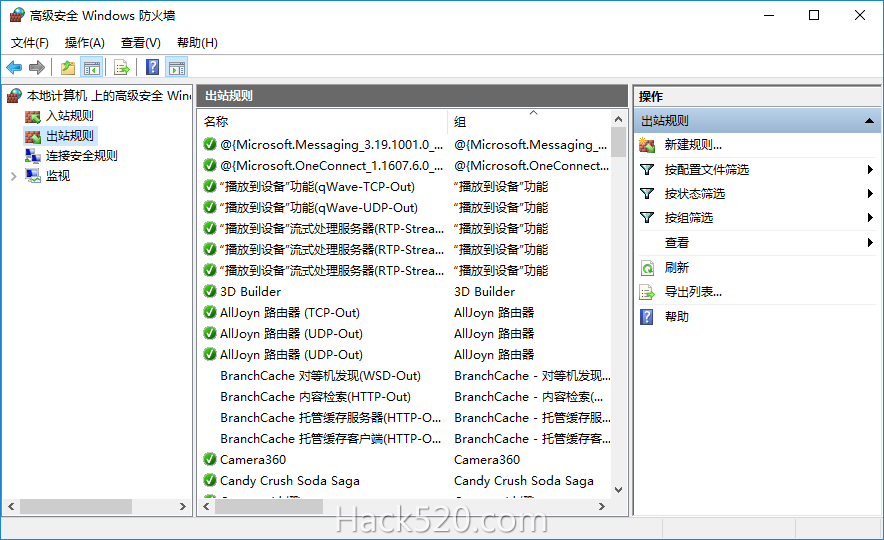Image resolution: width=884 pixels, height=540 pixels.
Task: Open the 按状态筛选 submenu arrow
Action: click(870, 194)
